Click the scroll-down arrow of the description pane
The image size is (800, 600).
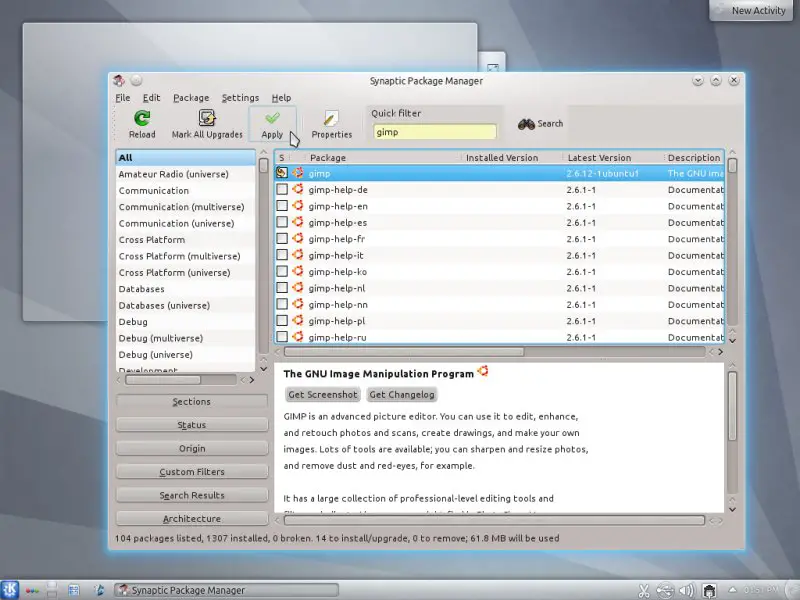733,509
